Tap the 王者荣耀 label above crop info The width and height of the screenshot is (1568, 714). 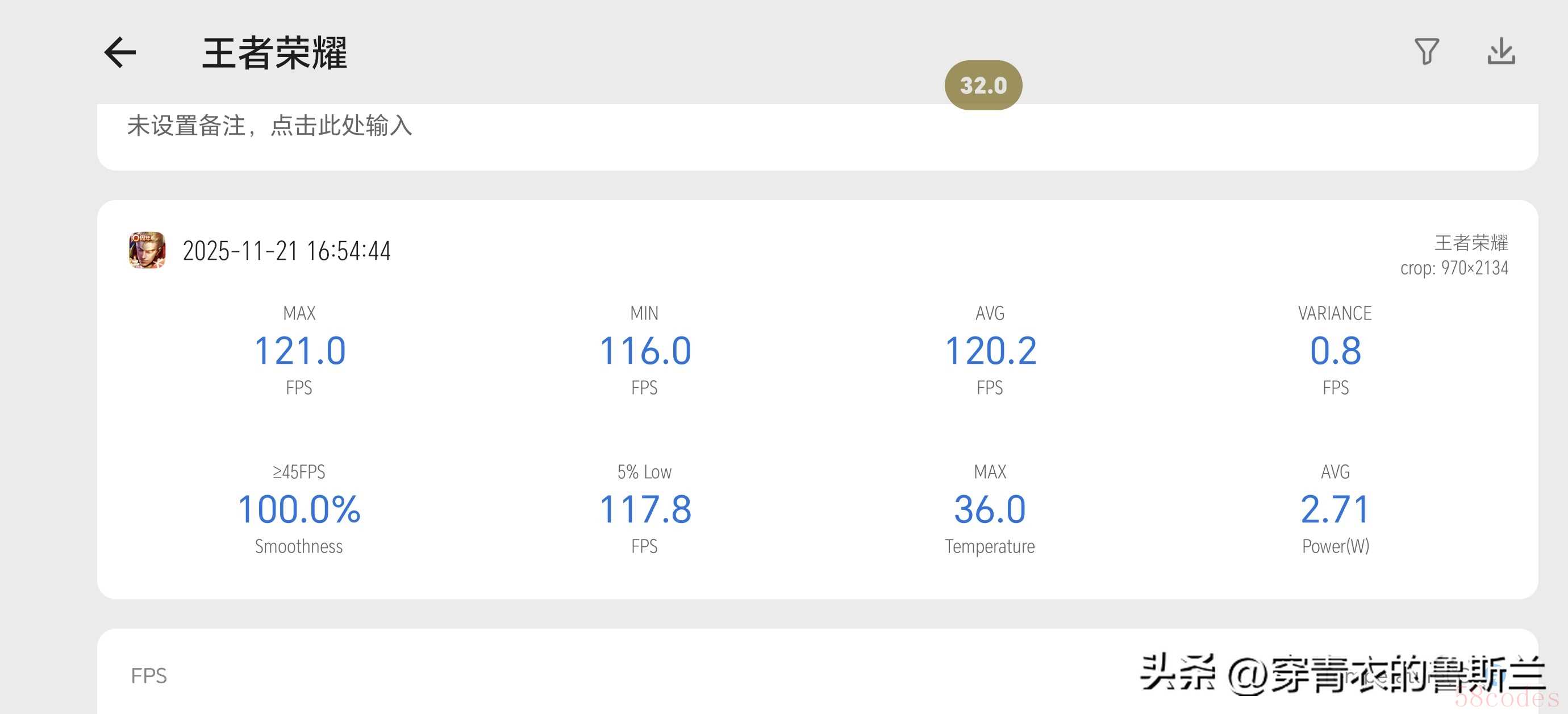coord(1471,243)
